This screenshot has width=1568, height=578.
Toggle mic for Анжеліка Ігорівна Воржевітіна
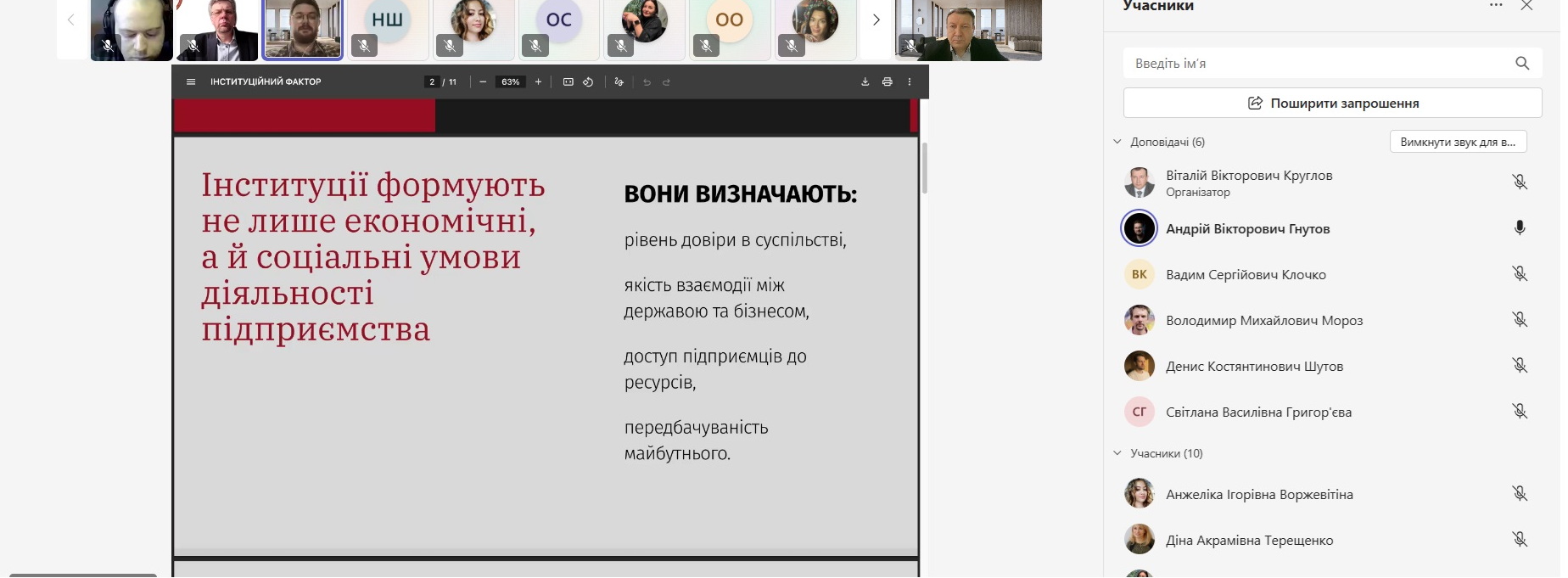pyautogui.click(x=1520, y=494)
